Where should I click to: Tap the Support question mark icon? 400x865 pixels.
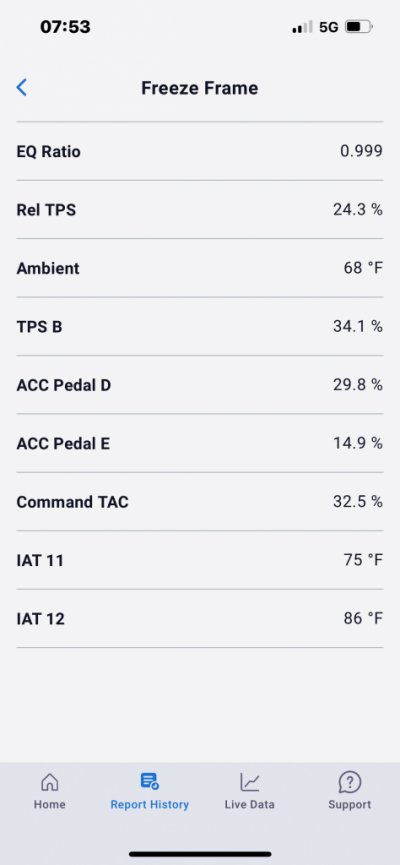coord(350,781)
